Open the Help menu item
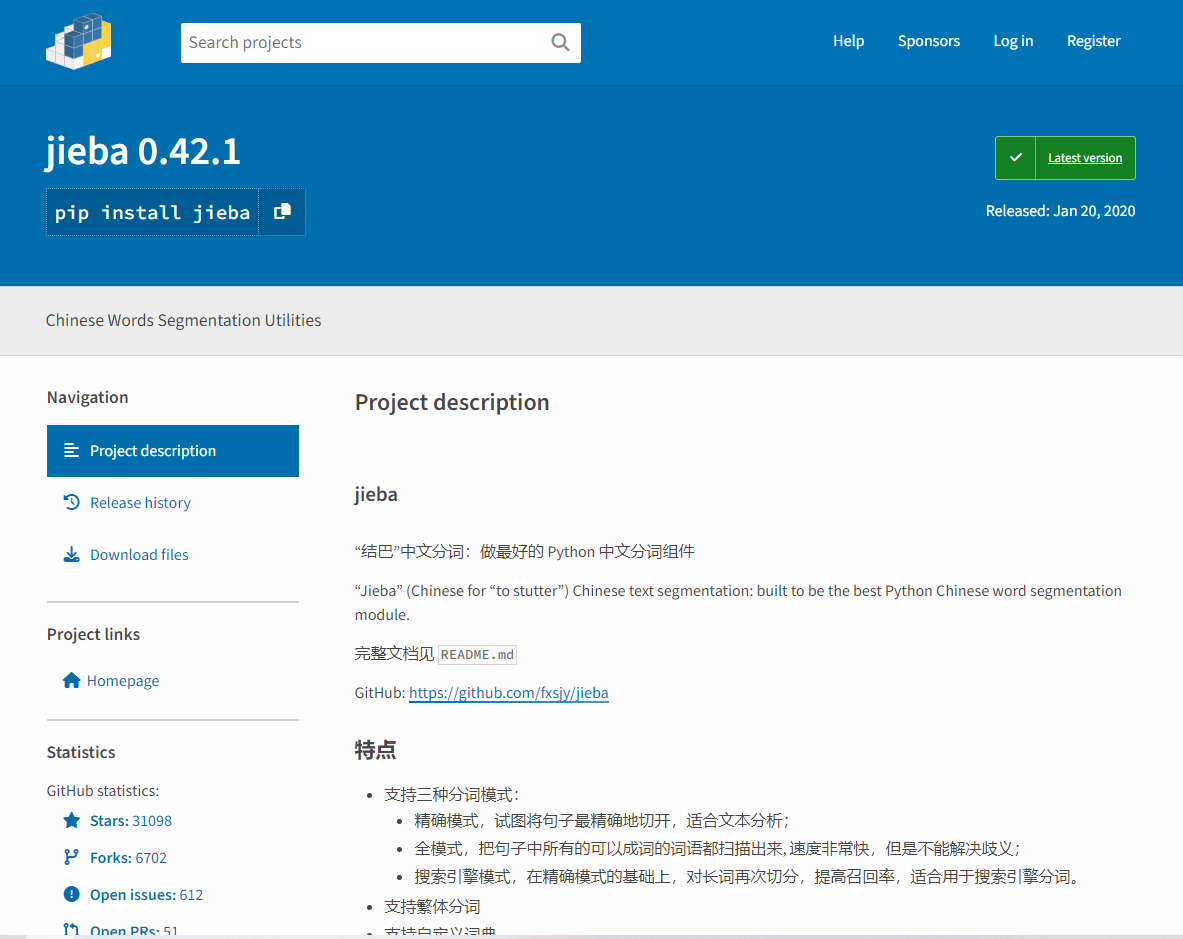 (x=848, y=41)
